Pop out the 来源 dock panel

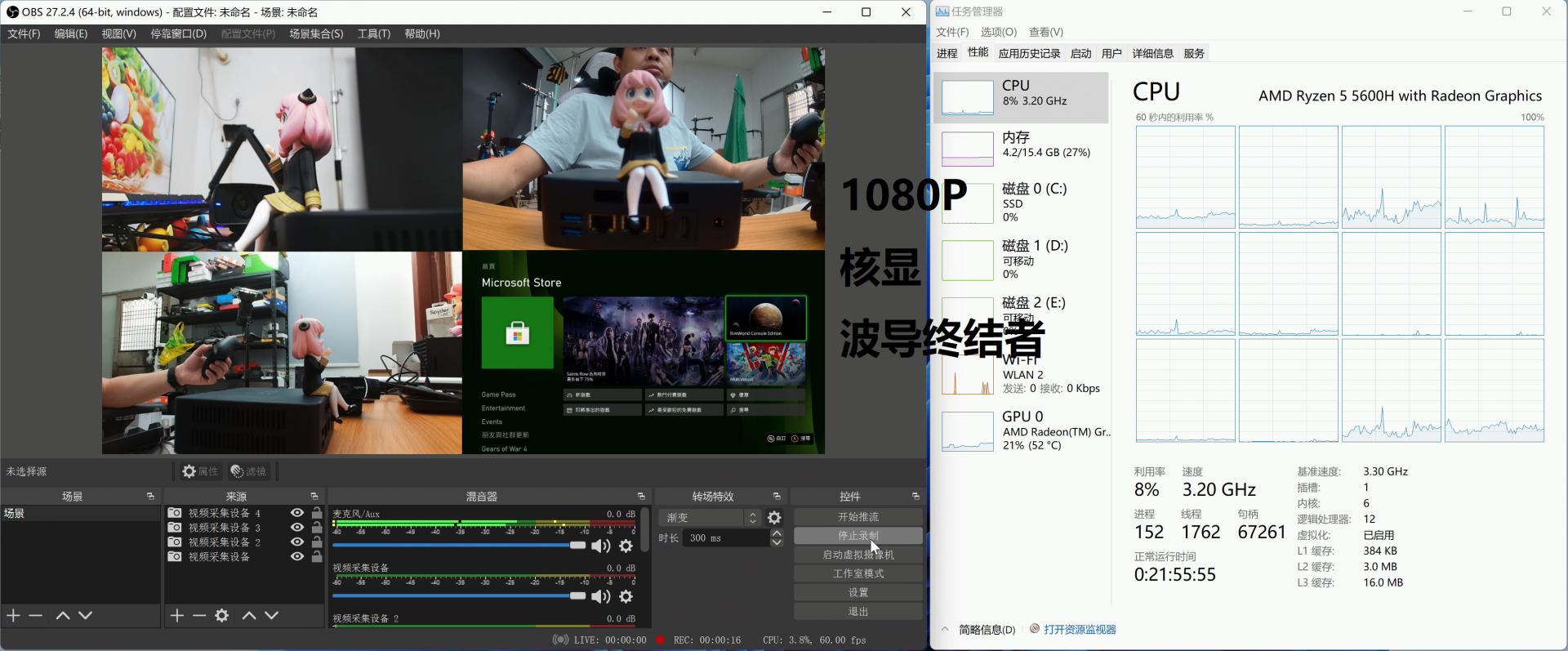point(314,496)
